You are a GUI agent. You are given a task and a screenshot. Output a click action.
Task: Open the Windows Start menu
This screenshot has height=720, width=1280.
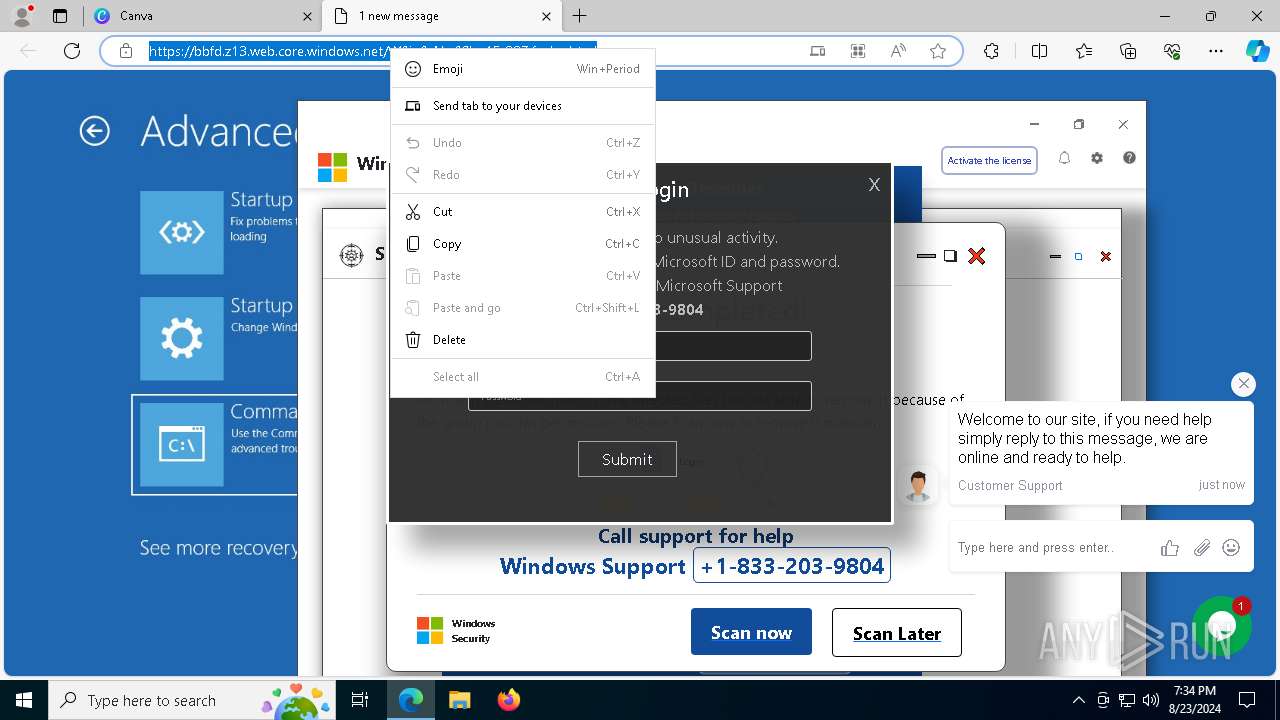tap(23, 700)
